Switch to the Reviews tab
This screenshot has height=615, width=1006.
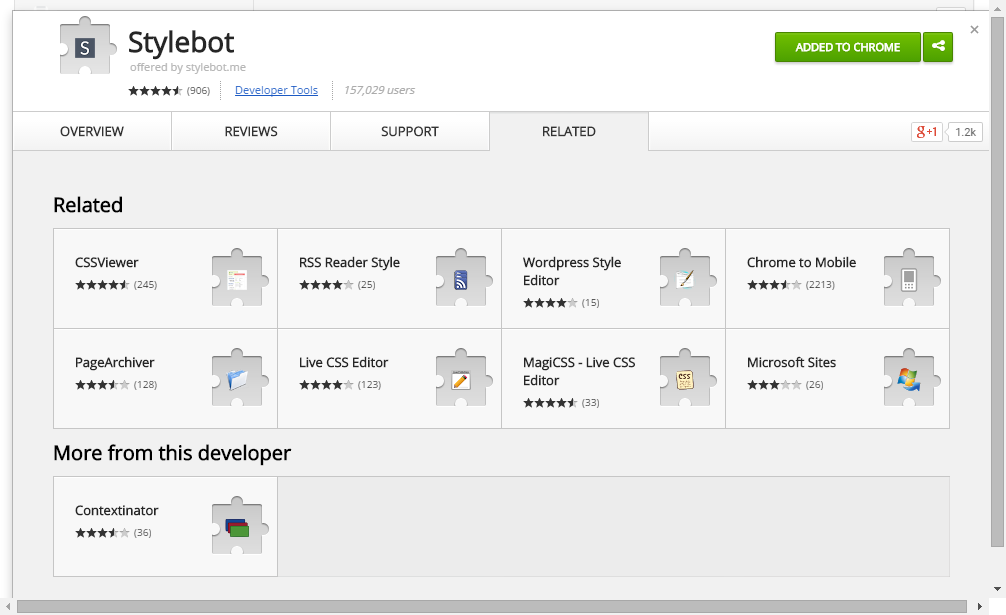pyautogui.click(x=251, y=131)
